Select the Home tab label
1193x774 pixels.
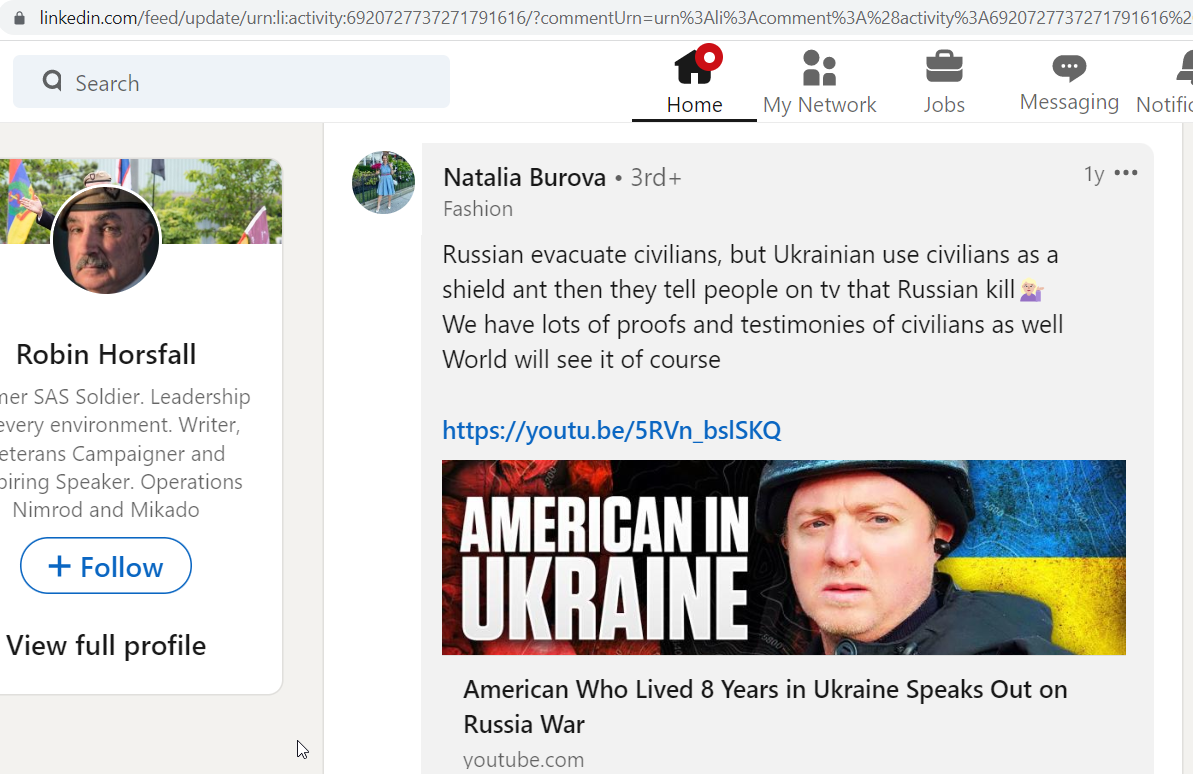click(694, 104)
